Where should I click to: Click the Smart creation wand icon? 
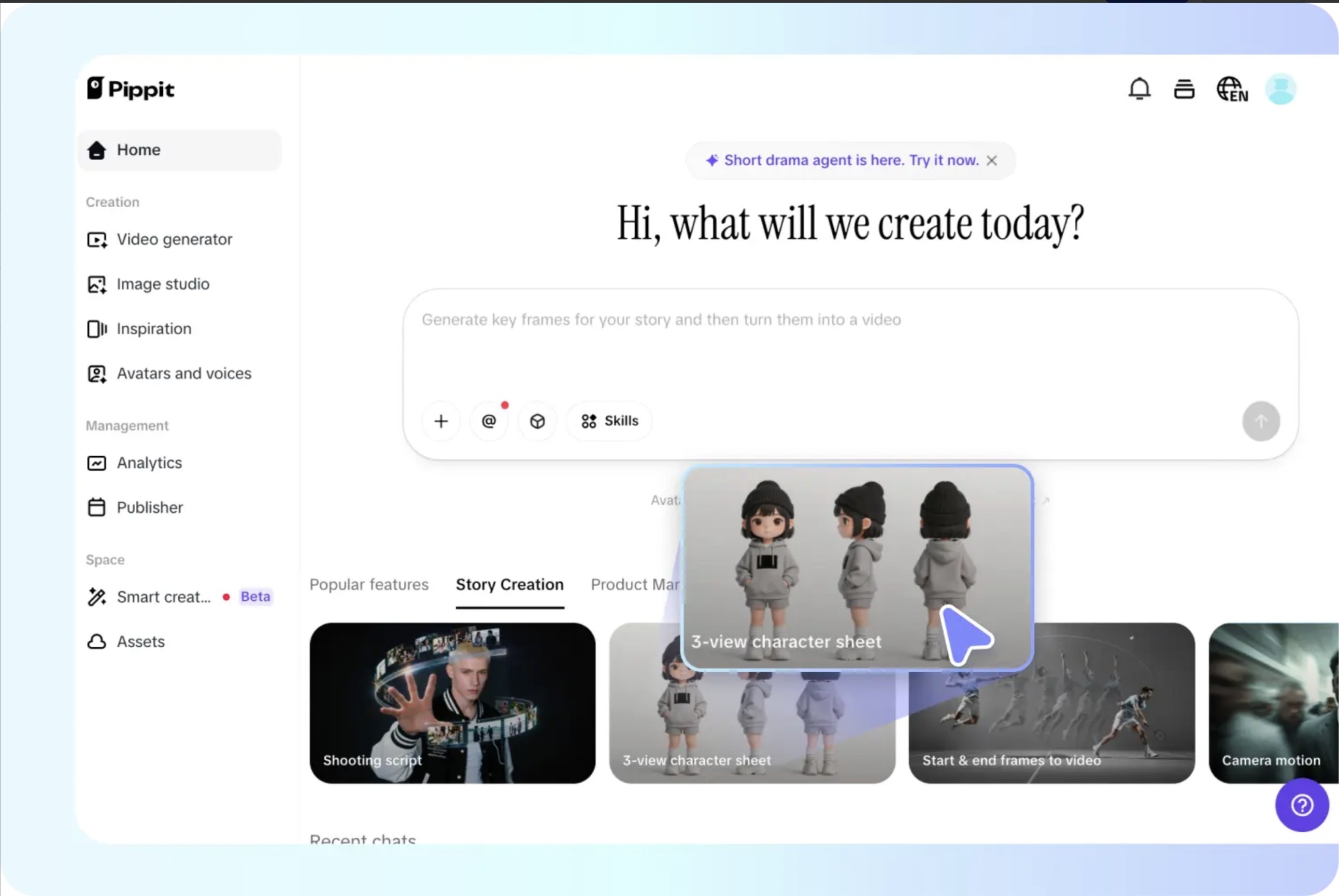click(96, 597)
